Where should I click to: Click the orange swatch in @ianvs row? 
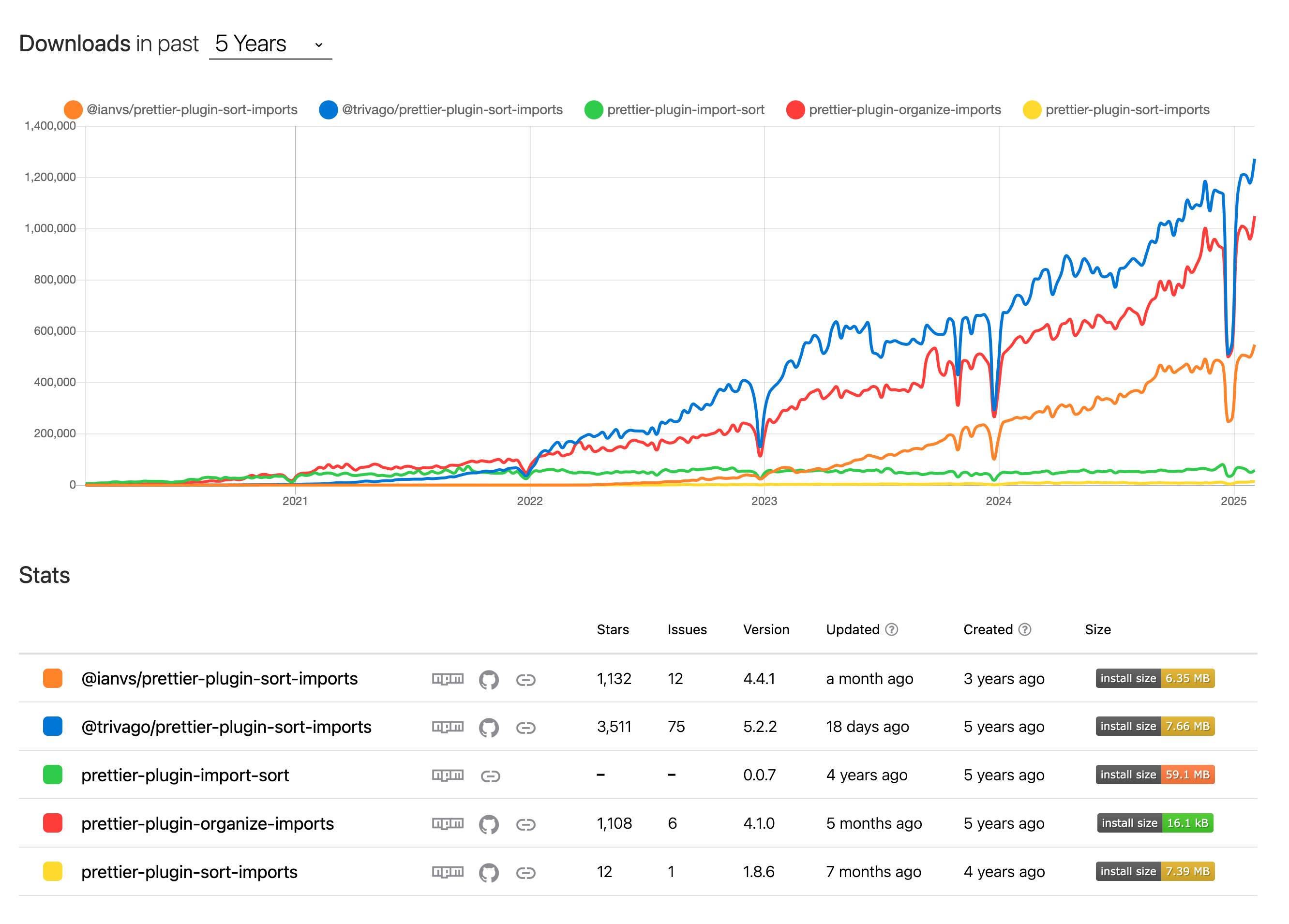[x=53, y=679]
